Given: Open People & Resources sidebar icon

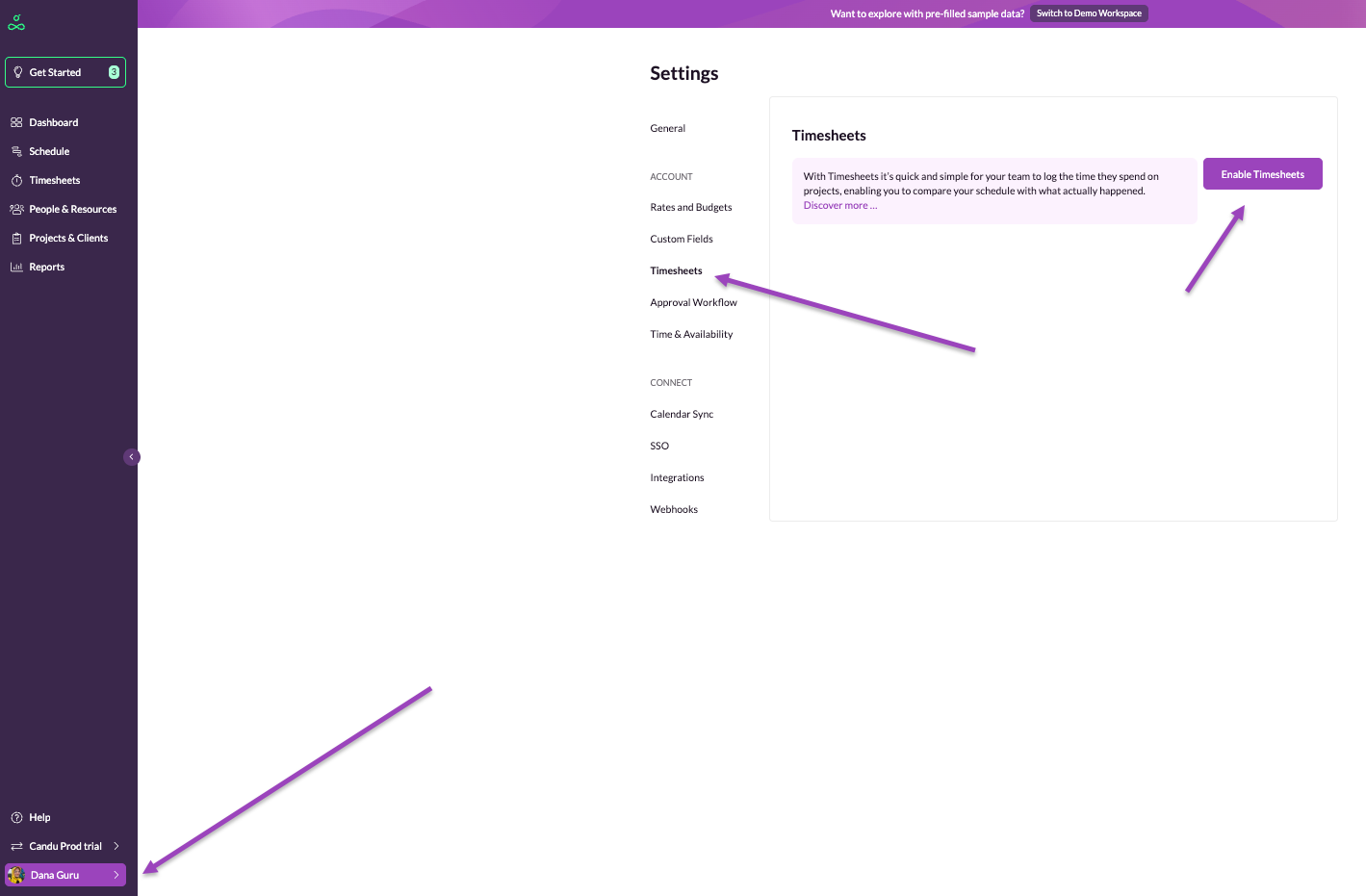Looking at the screenshot, I should (16, 210).
